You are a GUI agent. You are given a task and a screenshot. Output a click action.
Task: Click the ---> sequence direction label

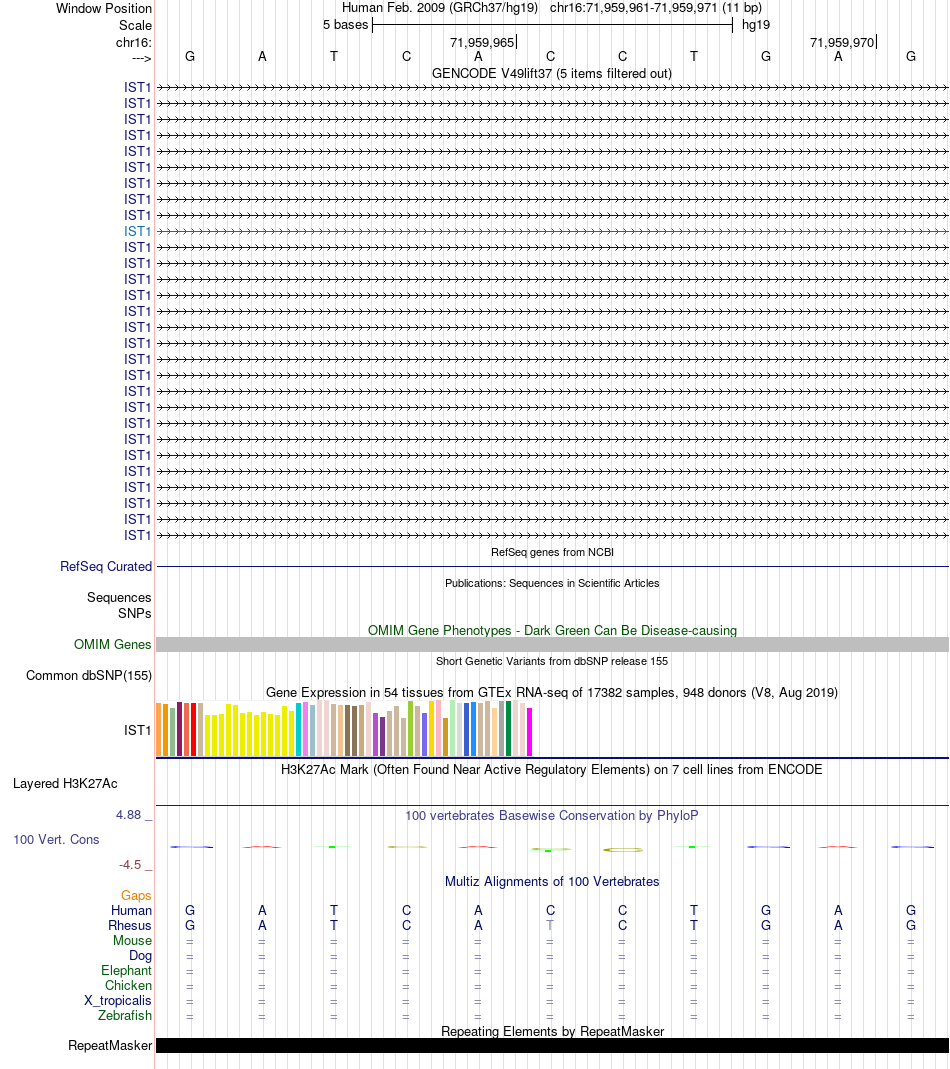[141, 59]
